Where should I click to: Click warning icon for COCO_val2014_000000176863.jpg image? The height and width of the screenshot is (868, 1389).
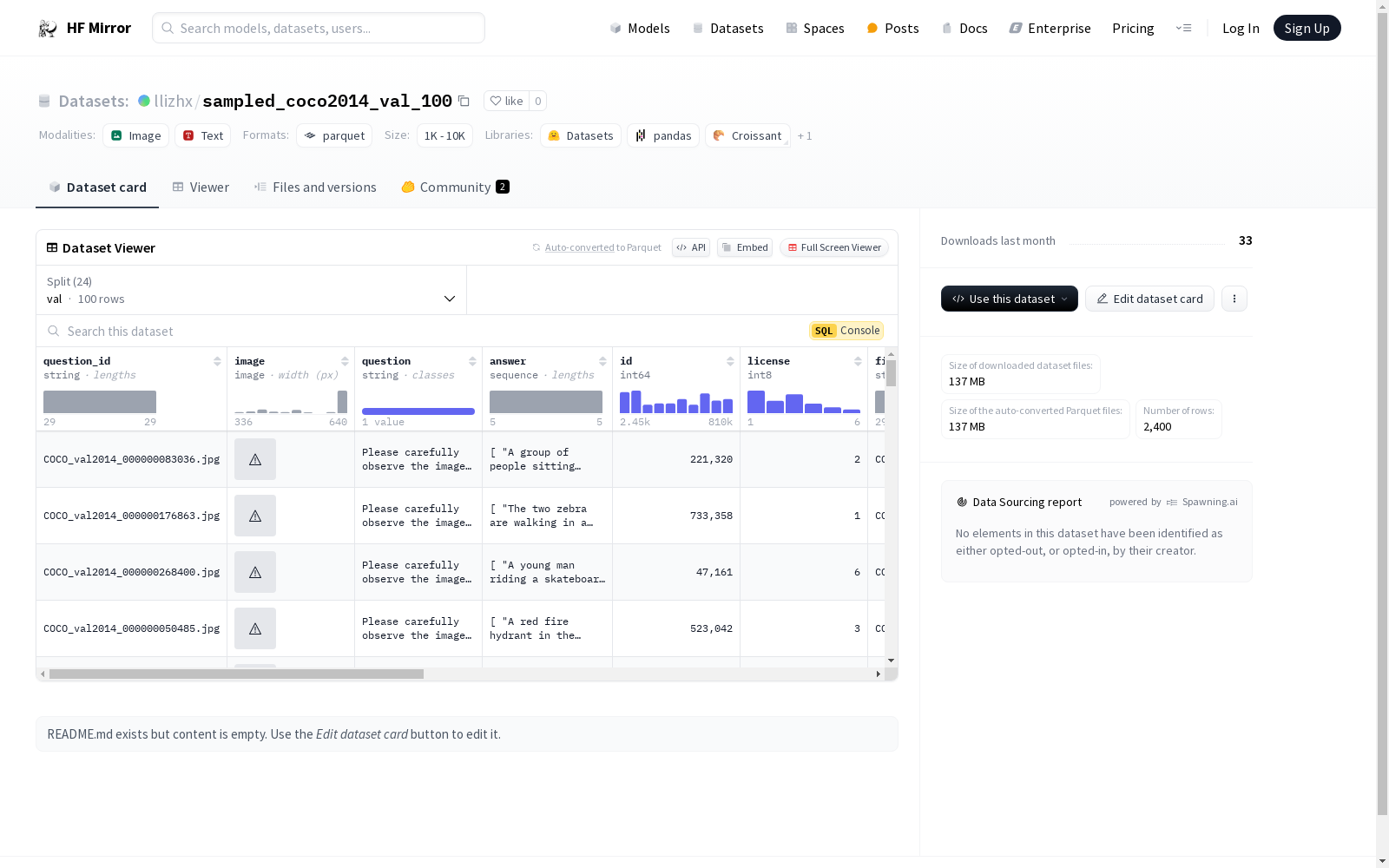pyautogui.click(x=255, y=516)
